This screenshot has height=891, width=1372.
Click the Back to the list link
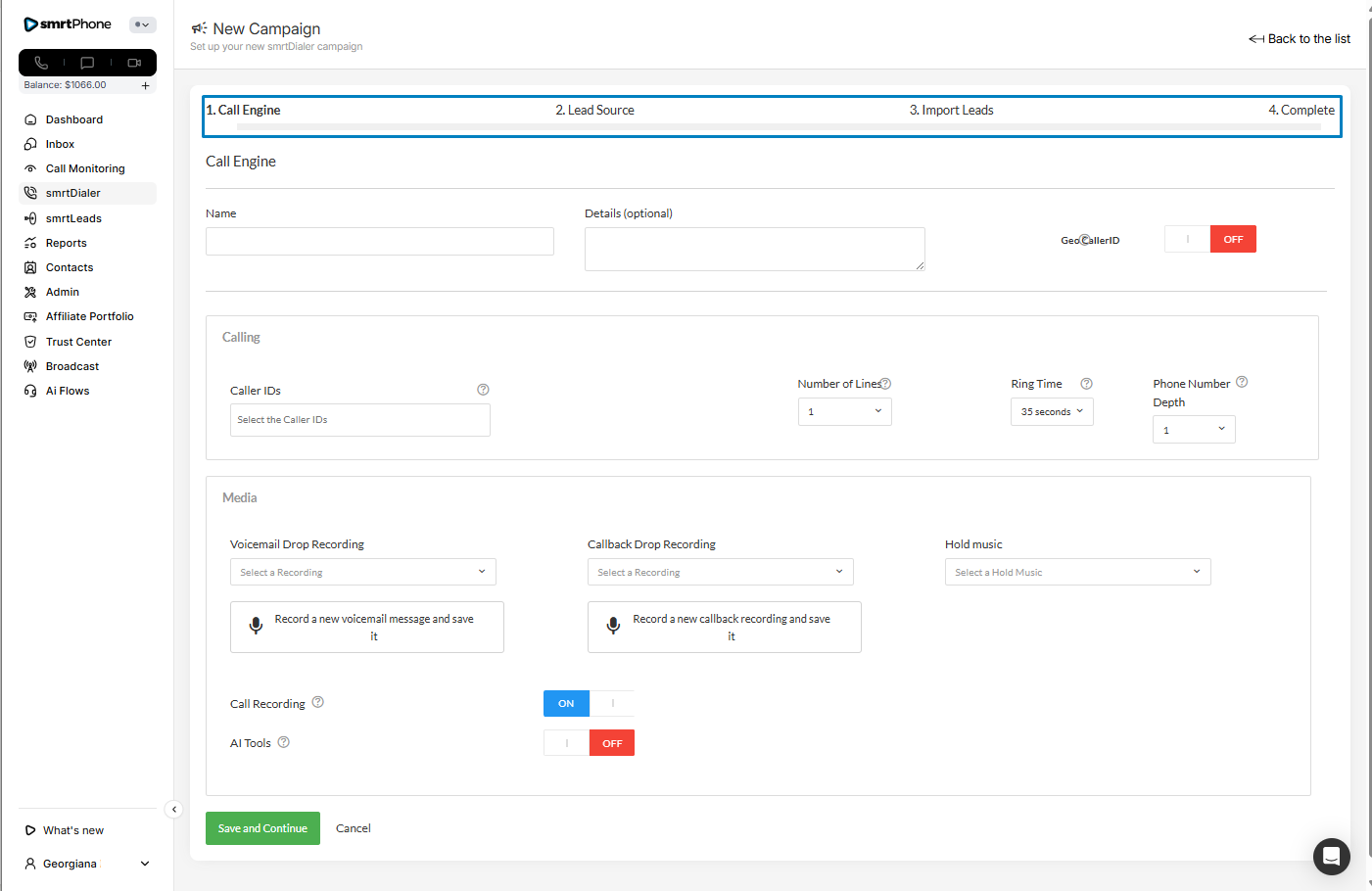[1300, 39]
